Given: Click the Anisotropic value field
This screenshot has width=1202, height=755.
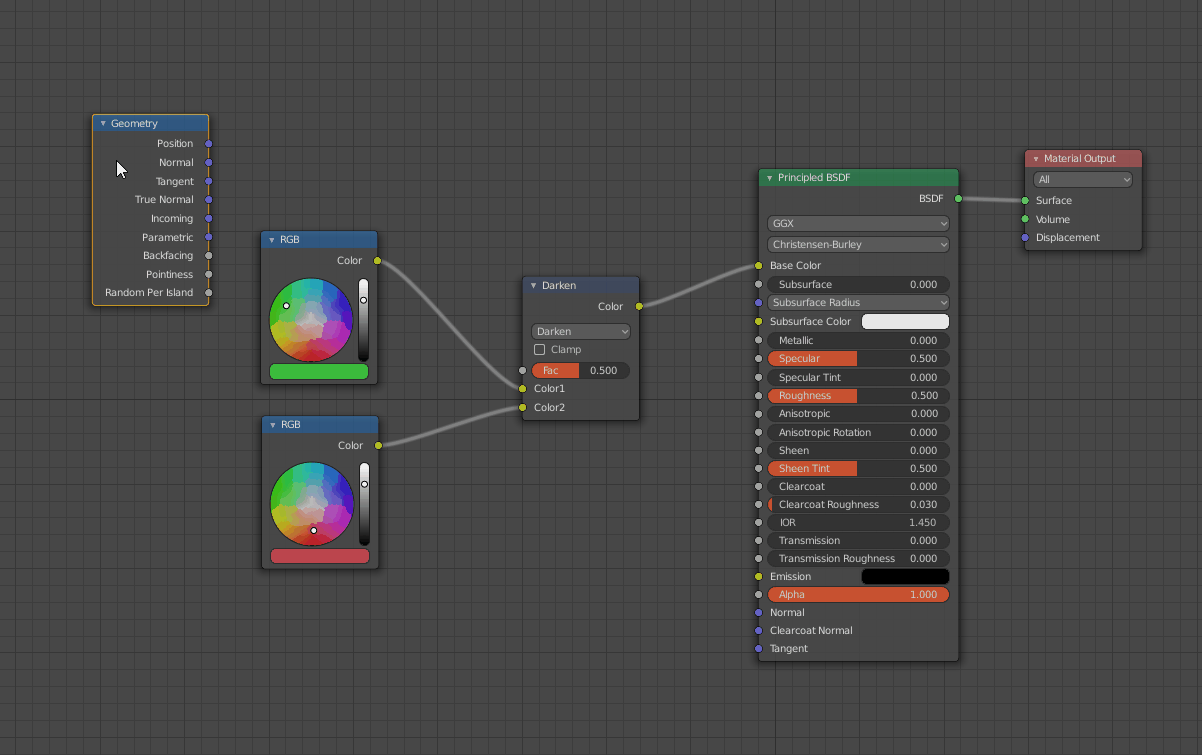Looking at the screenshot, I should 858,414.
